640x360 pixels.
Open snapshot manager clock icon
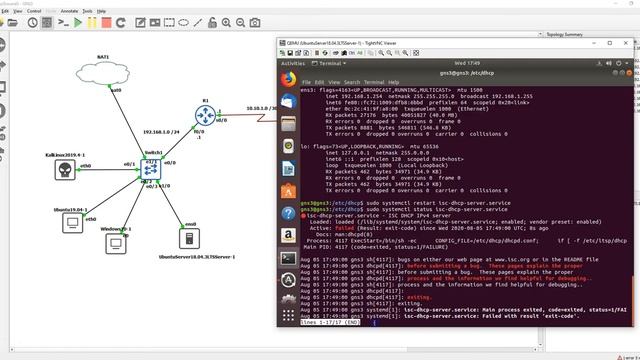[x=32, y=22]
